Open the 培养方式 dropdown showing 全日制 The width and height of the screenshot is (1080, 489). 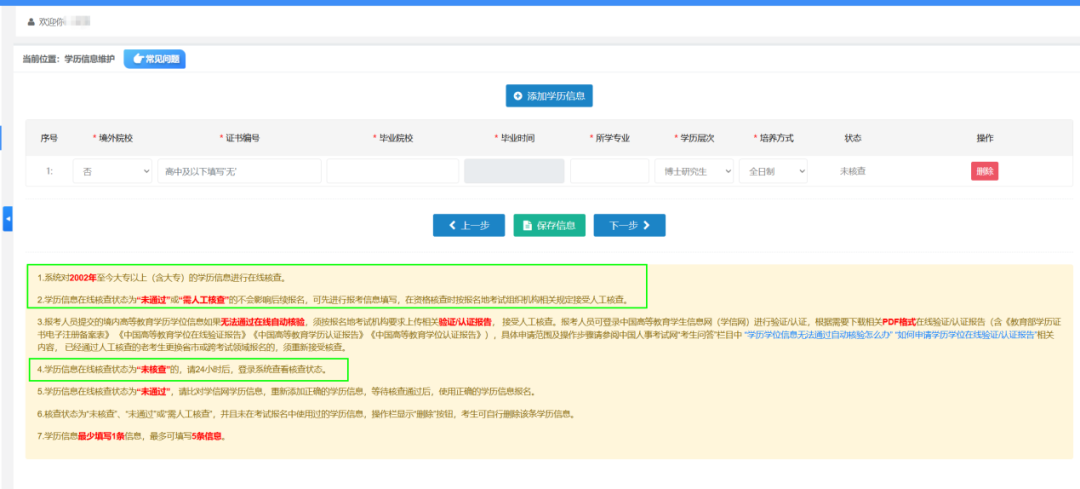(x=773, y=171)
